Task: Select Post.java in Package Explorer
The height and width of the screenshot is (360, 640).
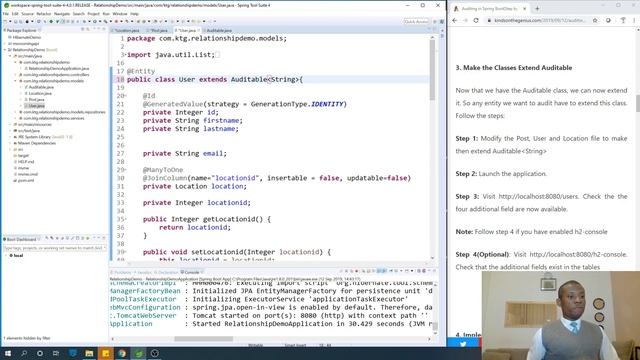Action: [36, 100]
